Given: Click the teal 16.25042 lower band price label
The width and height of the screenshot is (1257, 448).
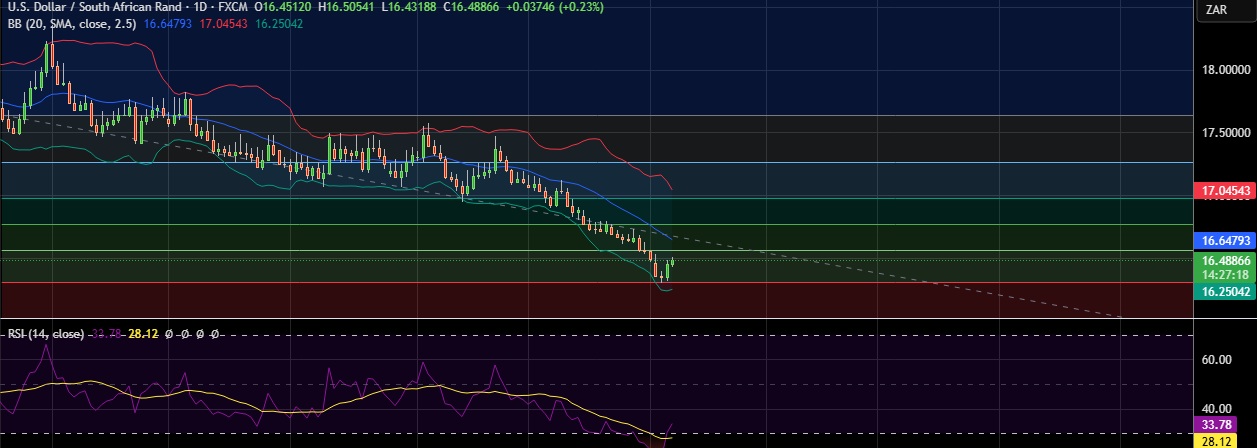Looking at the screenshot, I should point(1225,291).
